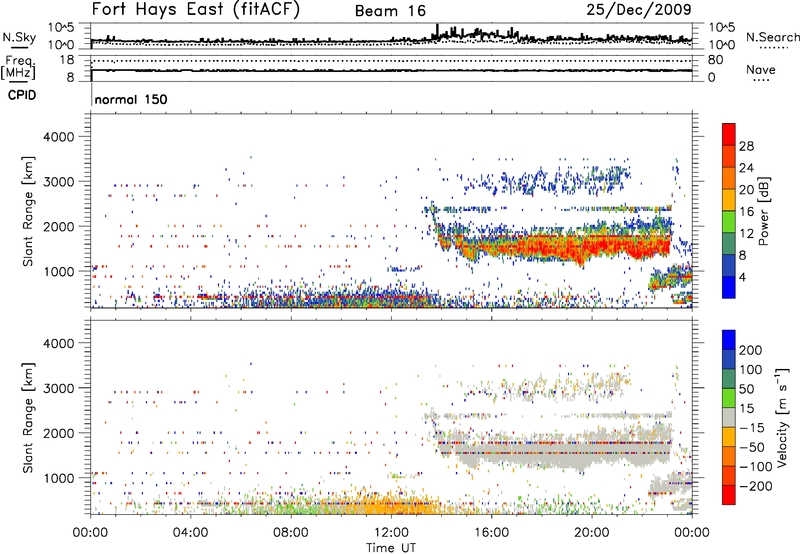Select the "50" velocity colorbar label
800x554 pixels.
pyautogui.click(x=746, y=389)
